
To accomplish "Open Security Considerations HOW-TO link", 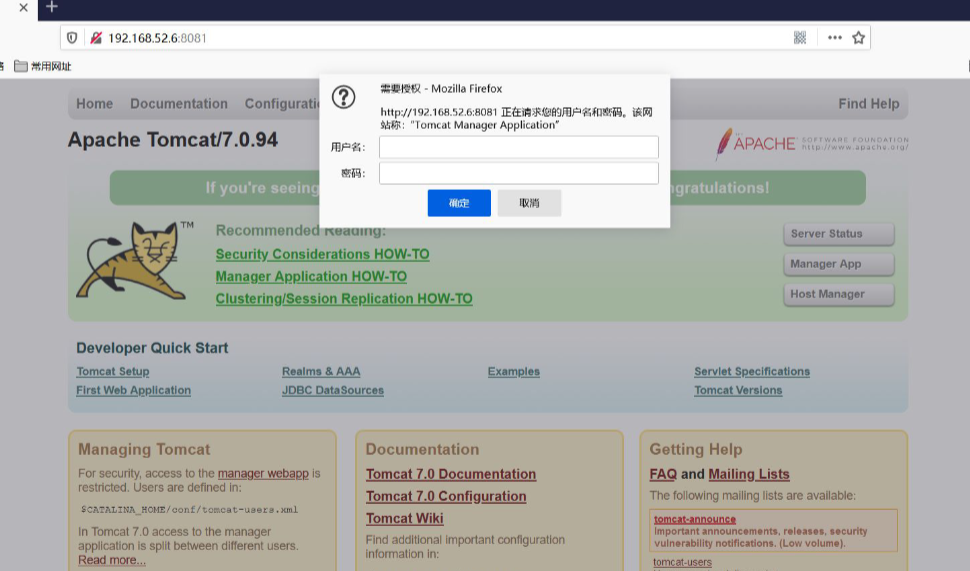I will 322,255.
